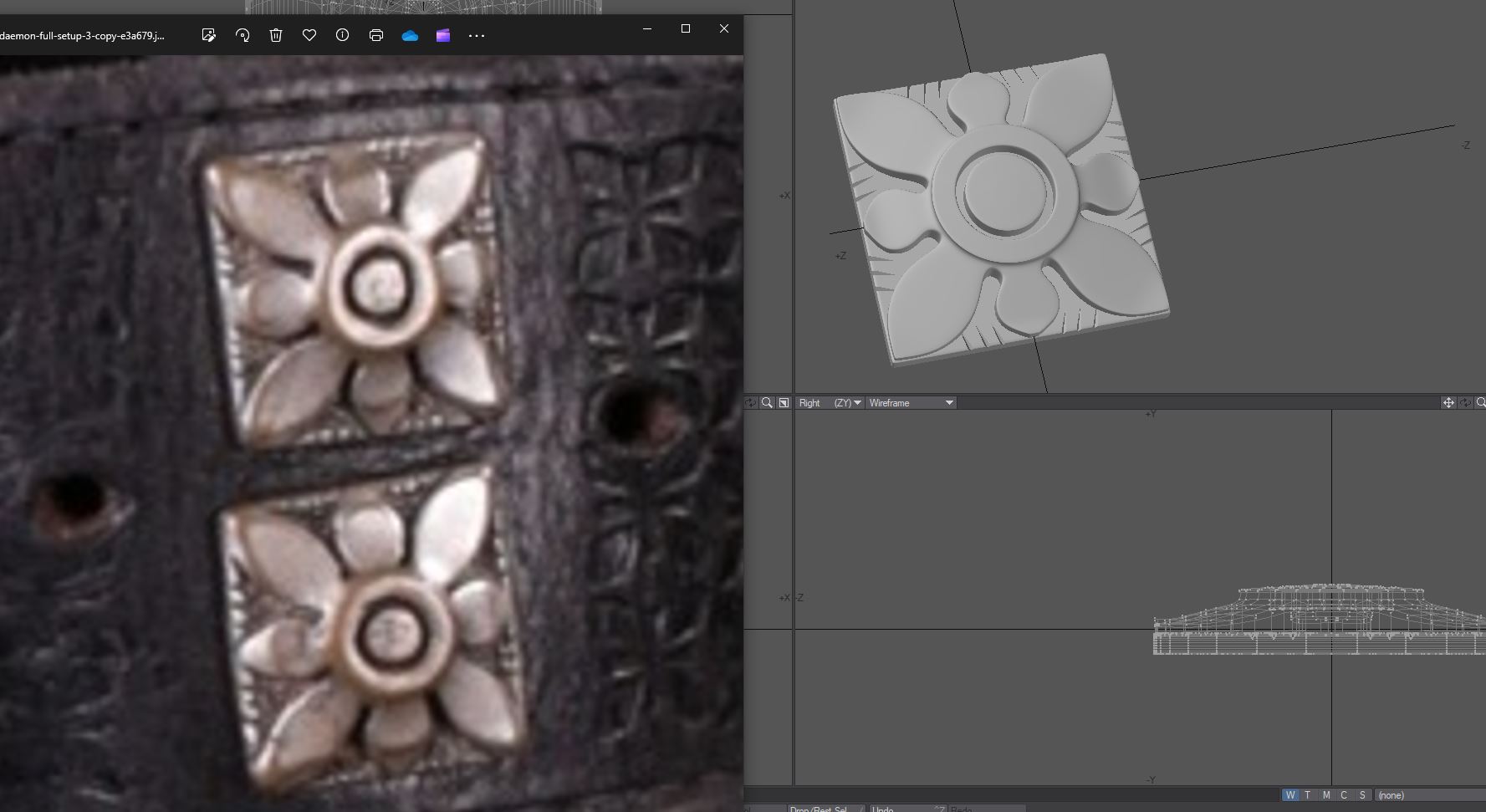Click the viewport move/pan icon
Screen dimensions: 1486x812
[x=1448, y=403]
